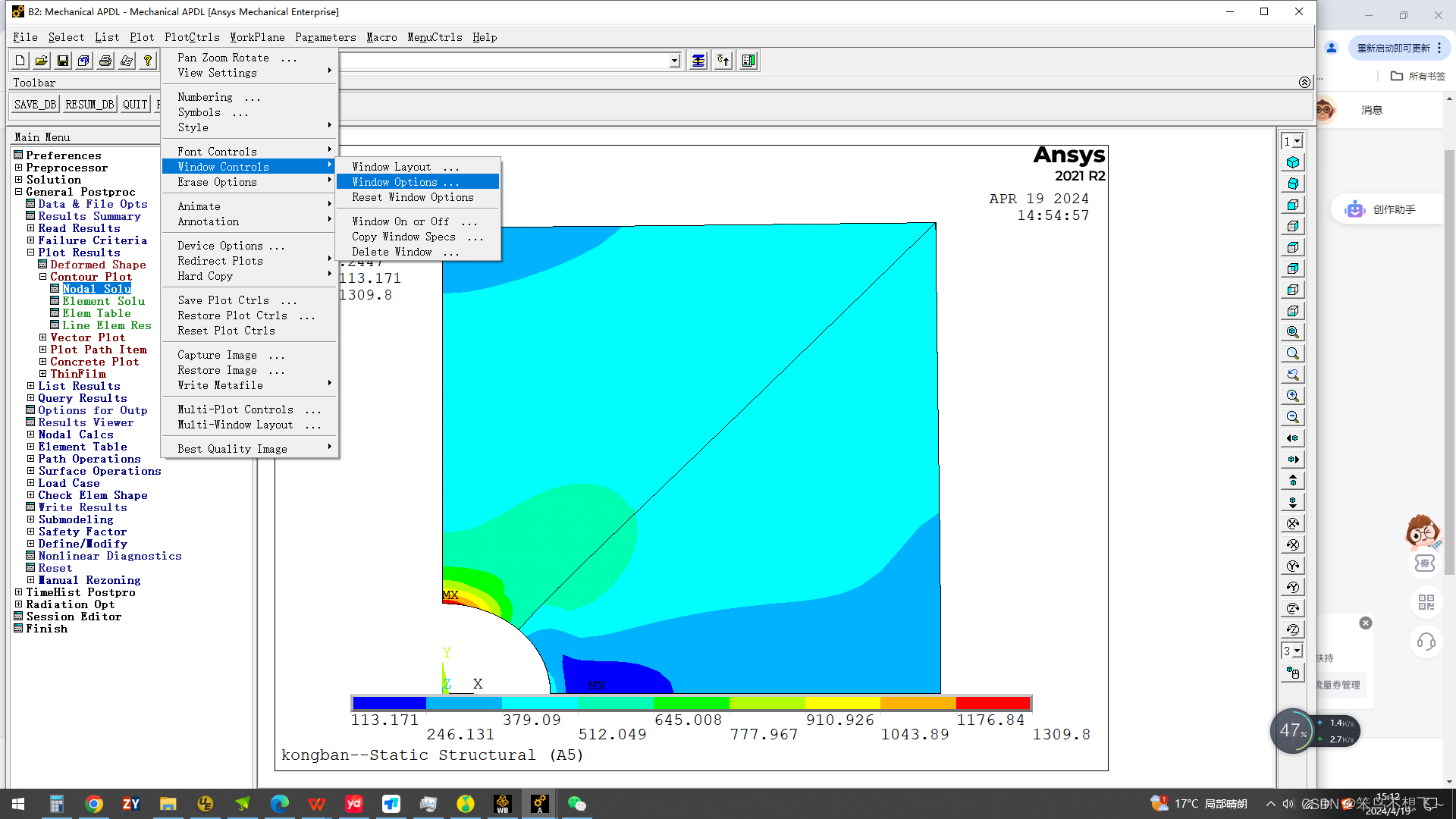
Task: Click the Save Analysis floppy disk icon
Action: pos(63,61)
